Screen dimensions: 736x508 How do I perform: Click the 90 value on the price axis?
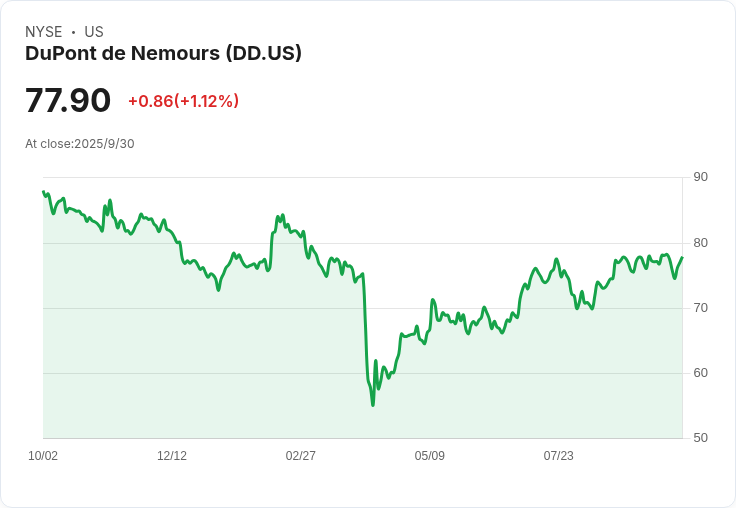click(700, 177)
